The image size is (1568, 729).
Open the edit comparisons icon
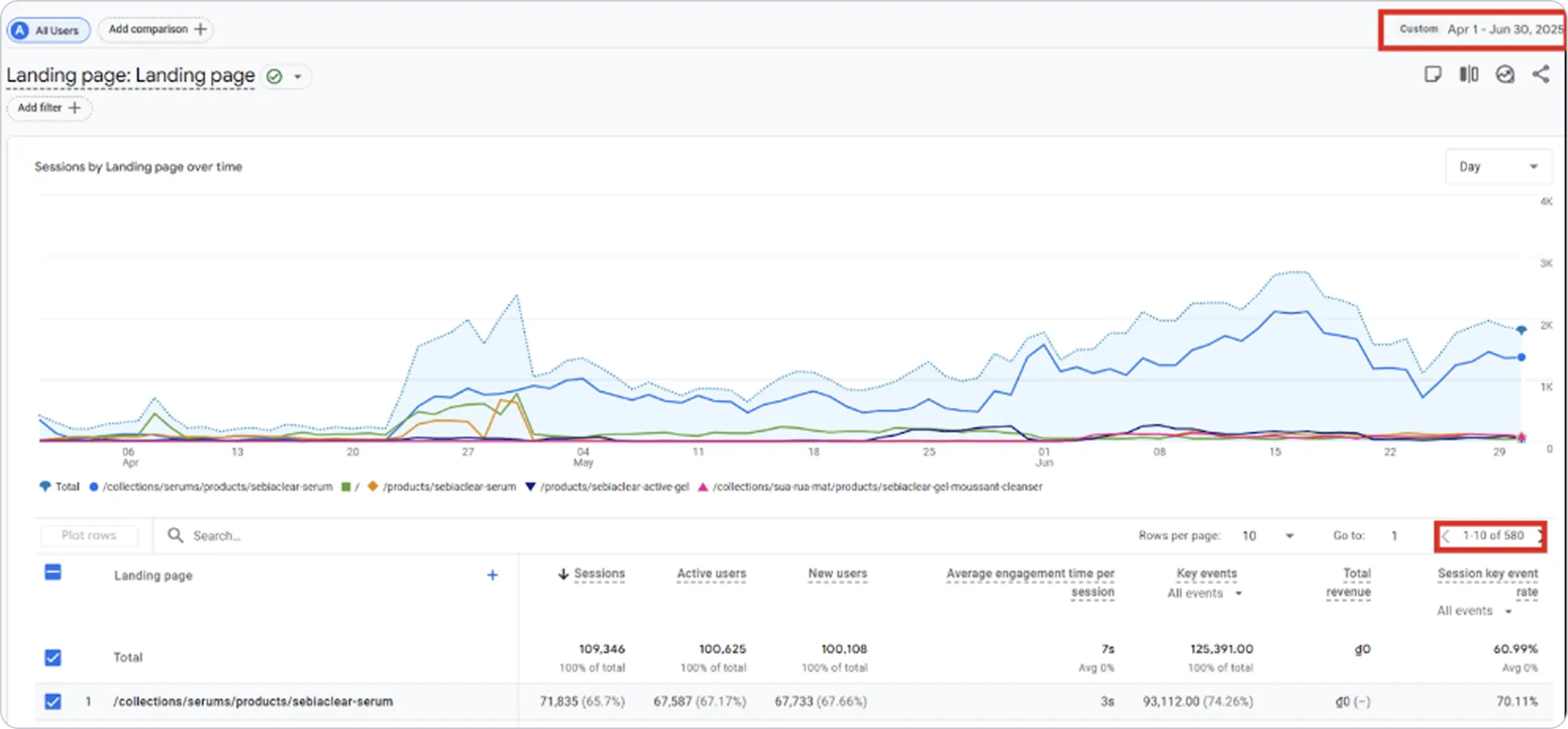pyautogui.click(x=1469, y=74)
